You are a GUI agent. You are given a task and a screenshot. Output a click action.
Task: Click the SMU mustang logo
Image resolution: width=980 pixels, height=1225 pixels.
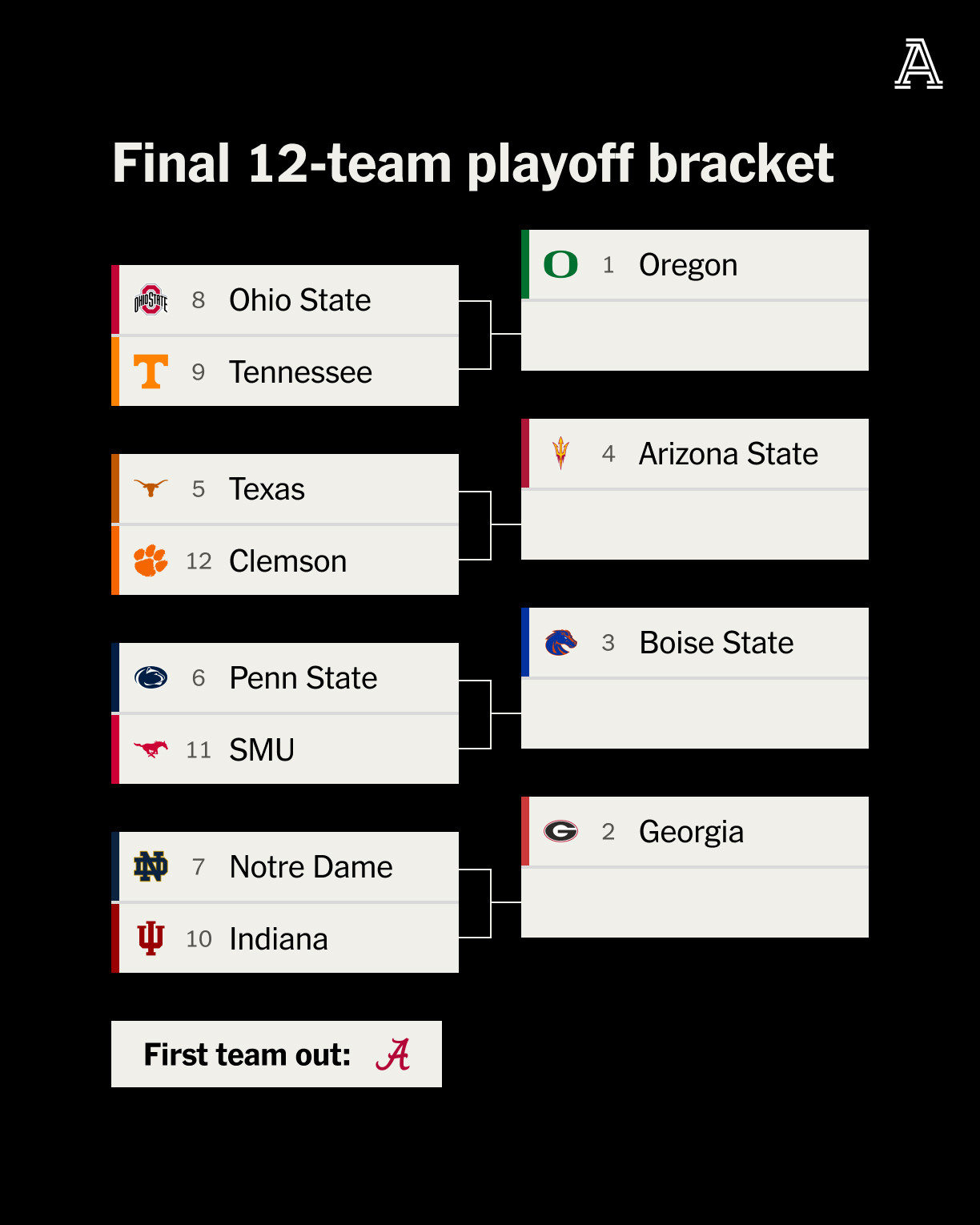pyautogui.click(x=151, y=749)
